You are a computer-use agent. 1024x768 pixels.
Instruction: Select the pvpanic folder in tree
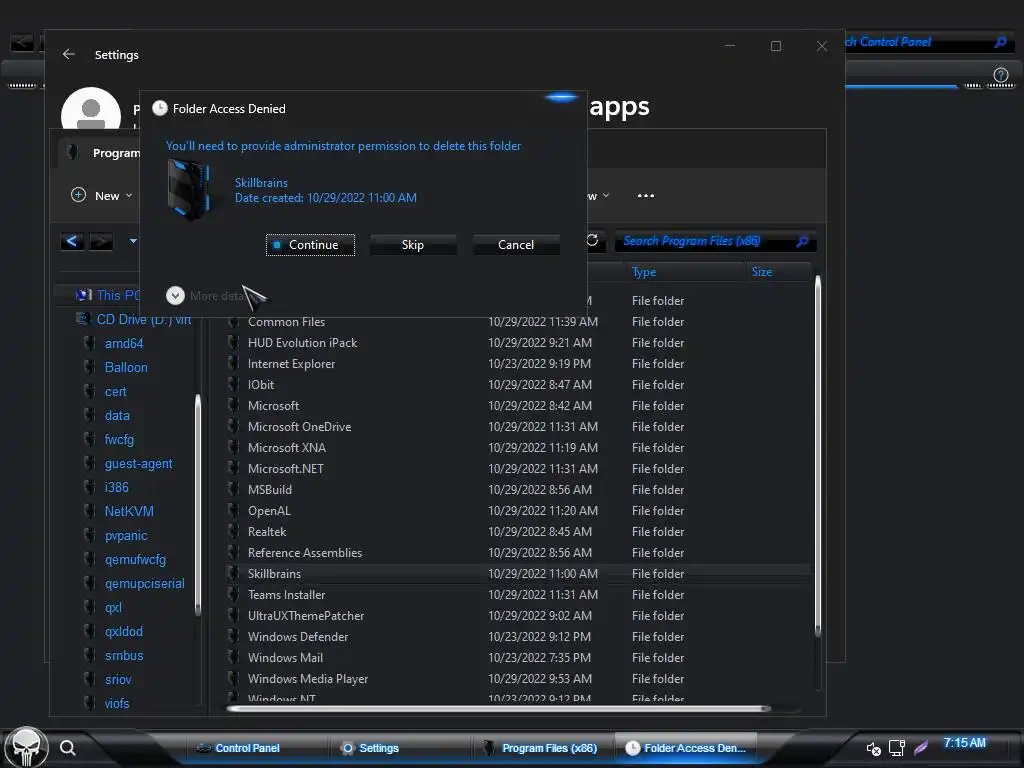click(x=126, y=536)
